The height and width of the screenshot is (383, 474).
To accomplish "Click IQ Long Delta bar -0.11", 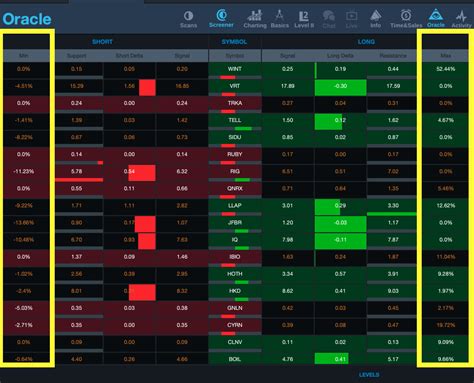I will (x=340, y=241).
